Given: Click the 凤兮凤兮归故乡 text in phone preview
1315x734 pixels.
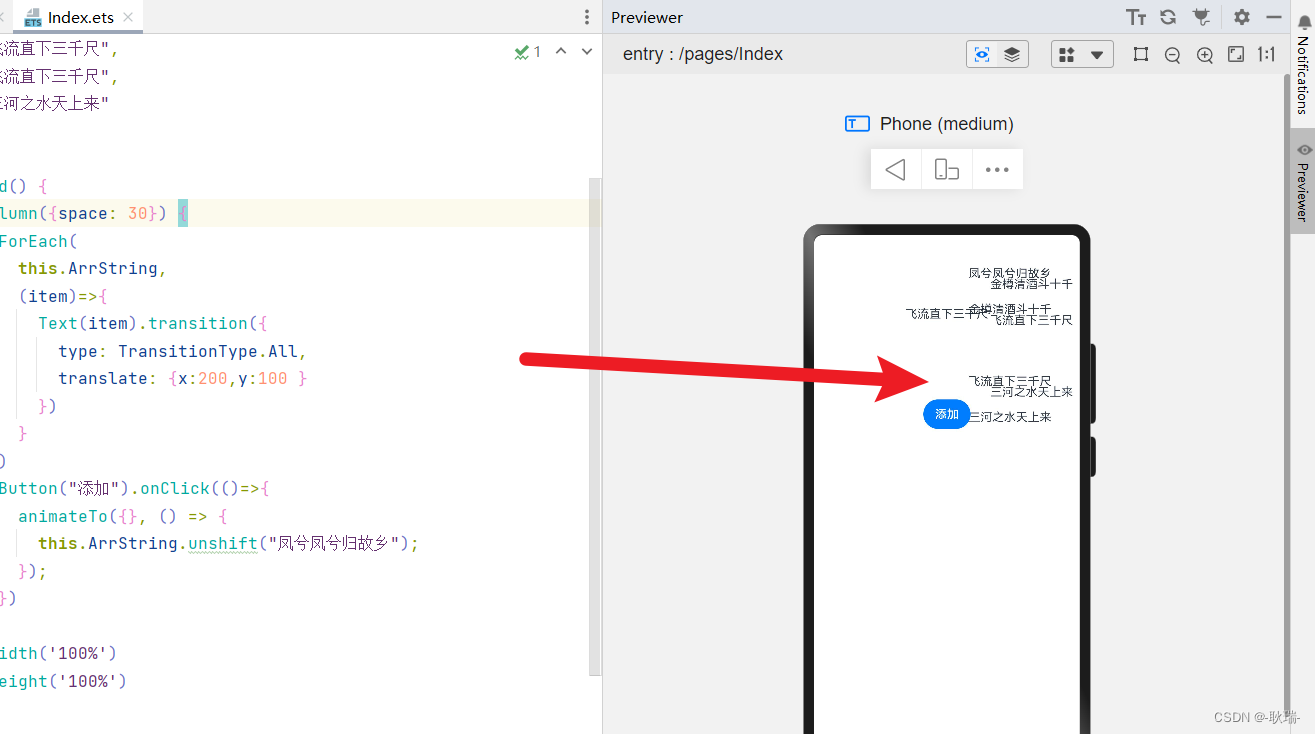Looking at the screenshot, I should 1009,273.
